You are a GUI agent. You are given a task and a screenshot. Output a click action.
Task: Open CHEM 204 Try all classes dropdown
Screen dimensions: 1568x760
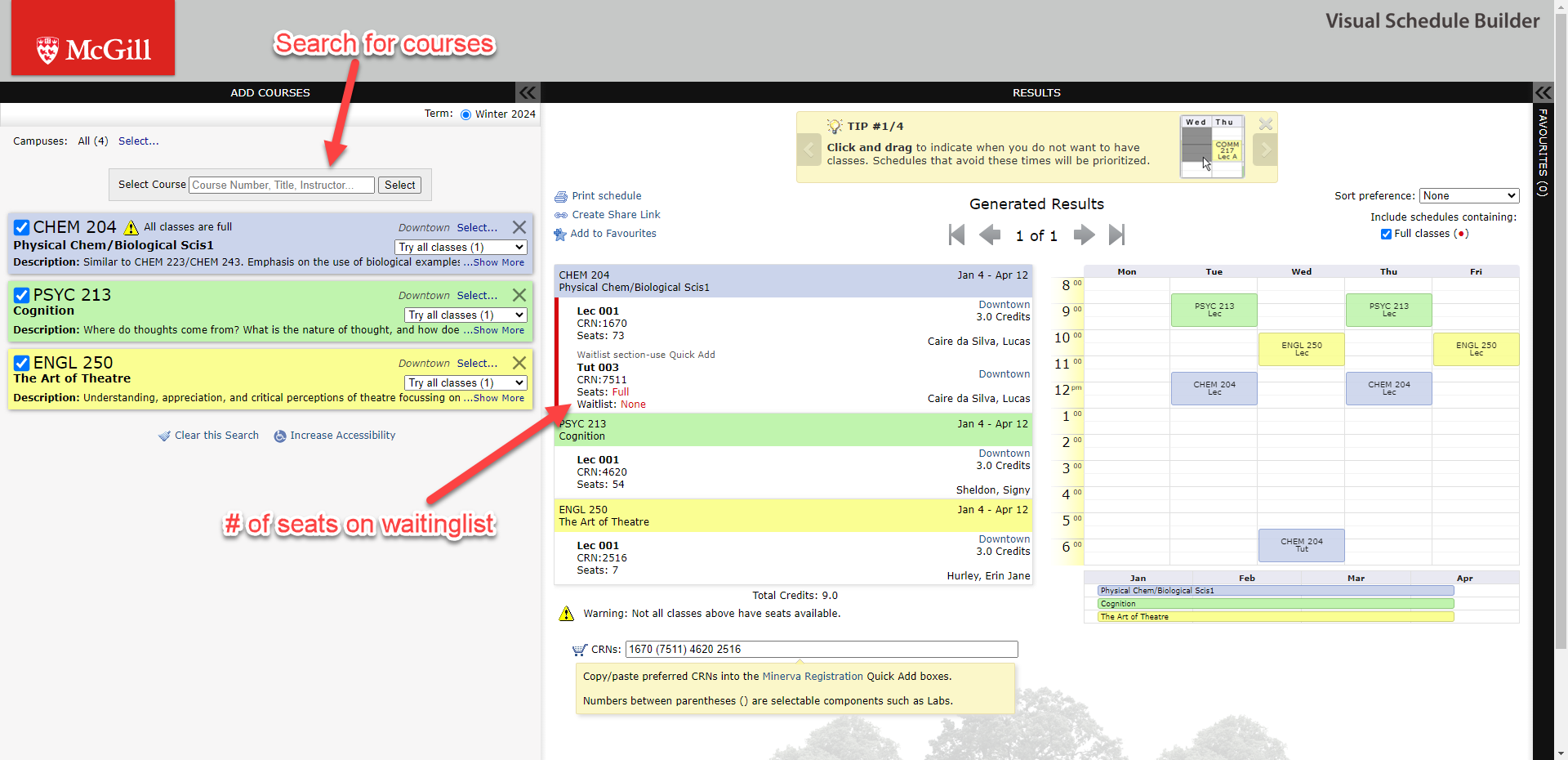pyautogui.click(x=461, y=247)
